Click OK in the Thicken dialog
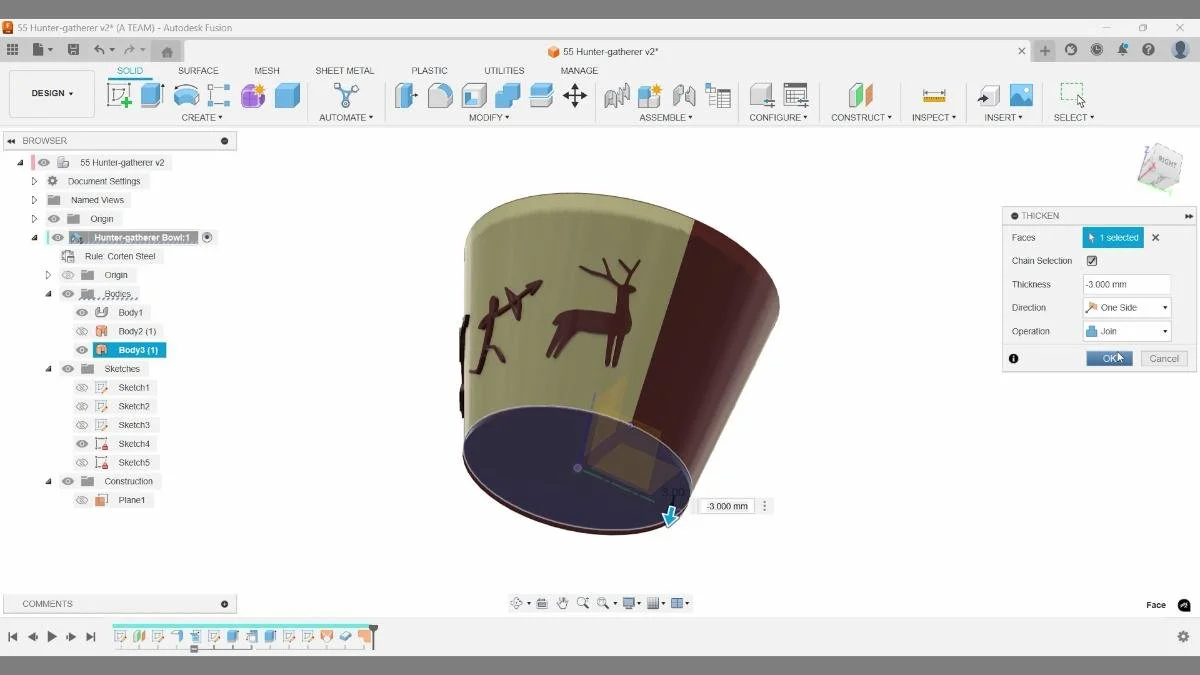The width and height of the screenshot is (1200, 675). pos(1109,358)
